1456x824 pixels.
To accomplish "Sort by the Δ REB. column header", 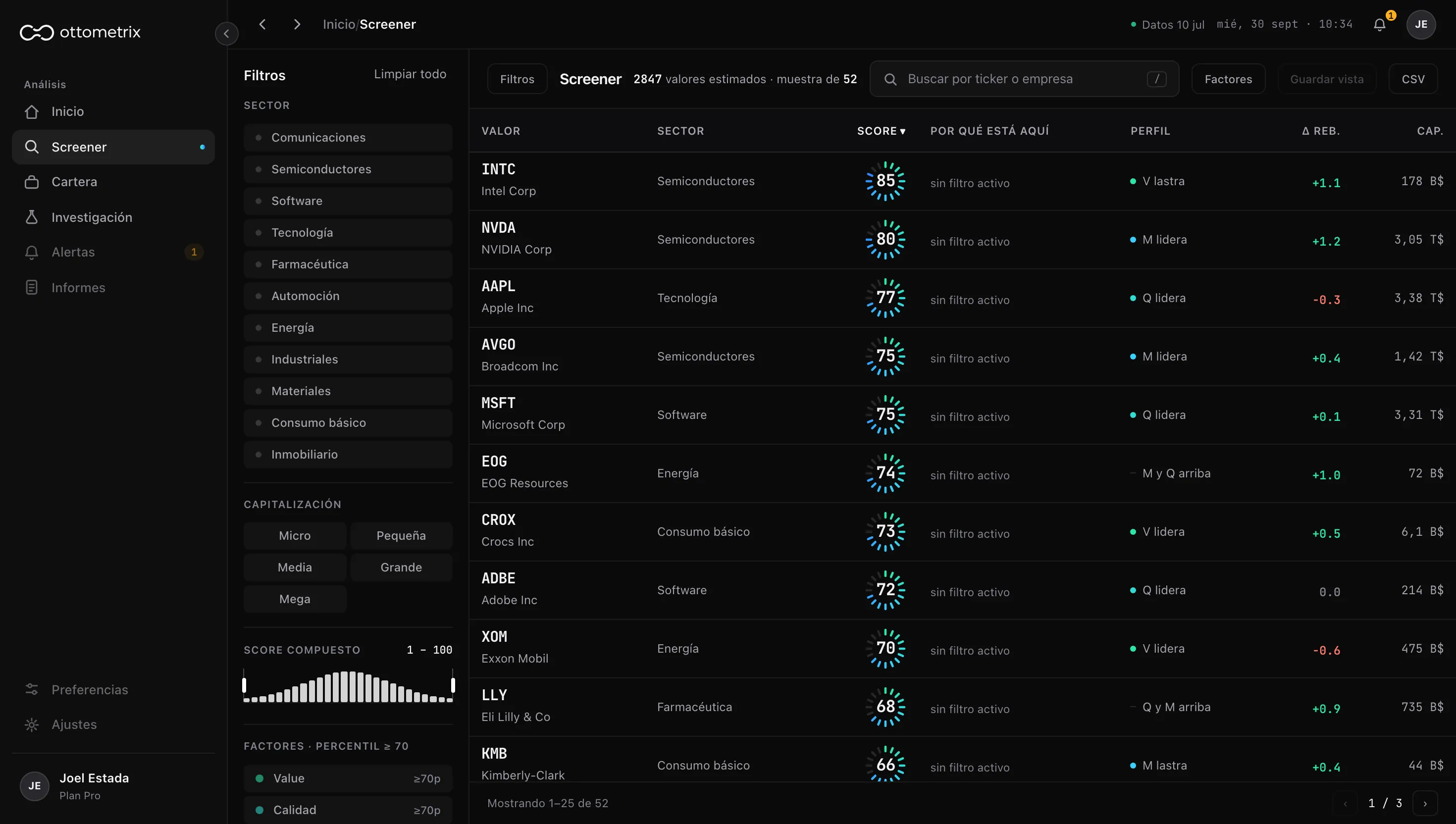I will 1320,131.
